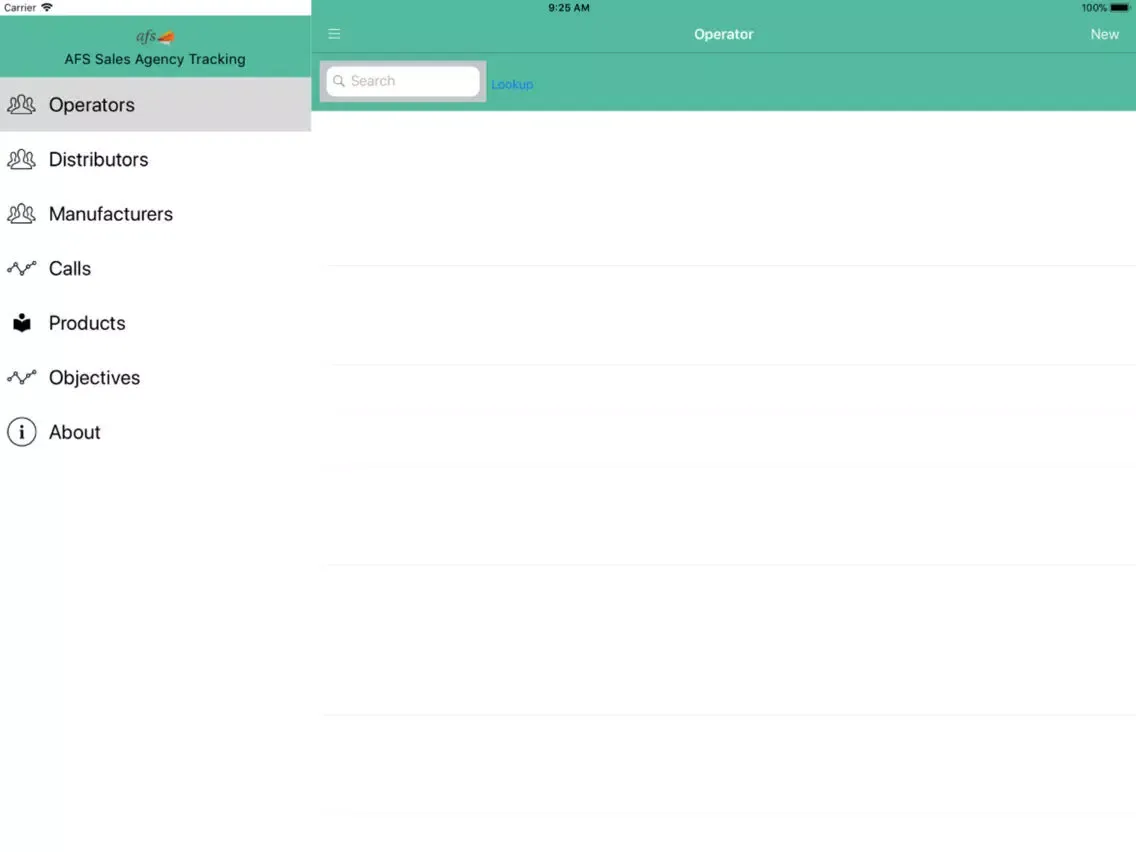Image resolution: width=1136 pixels, height=852 pixels.
Task: Click the magnifier icon in search box
Action: [338, 81]
